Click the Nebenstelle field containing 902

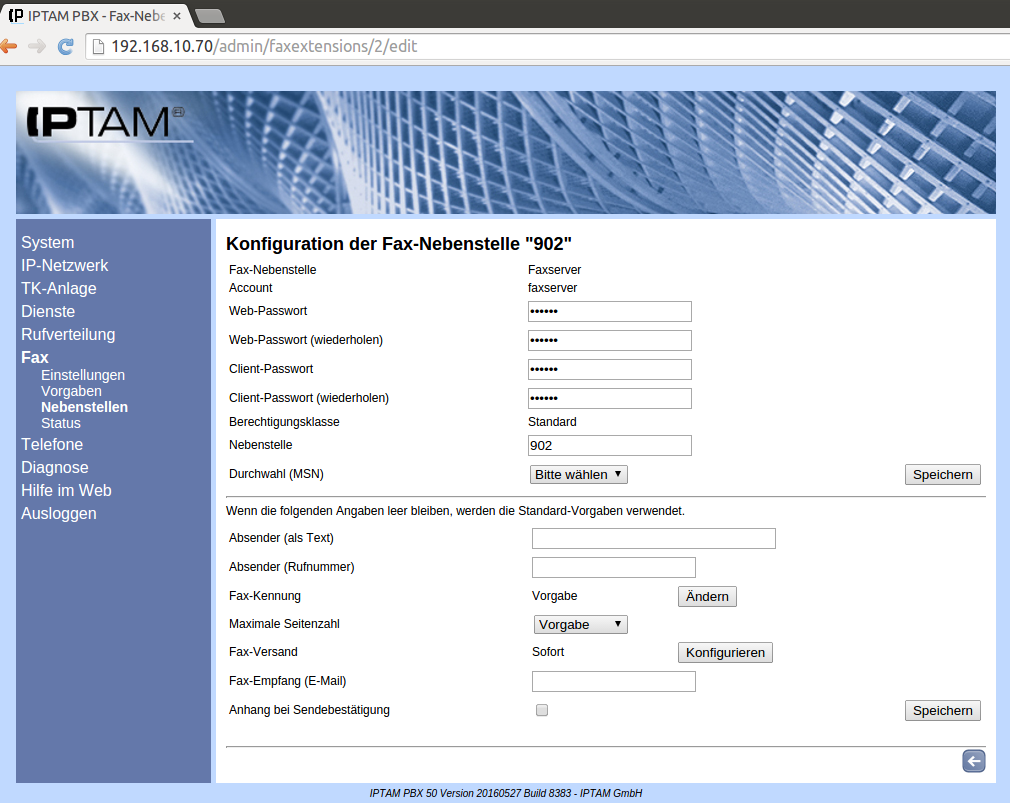point(609,445)
